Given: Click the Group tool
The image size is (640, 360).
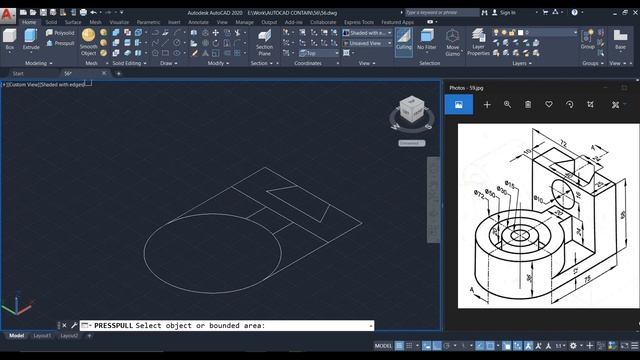Looking at the screenshot, I should click(x=587, y=40).
